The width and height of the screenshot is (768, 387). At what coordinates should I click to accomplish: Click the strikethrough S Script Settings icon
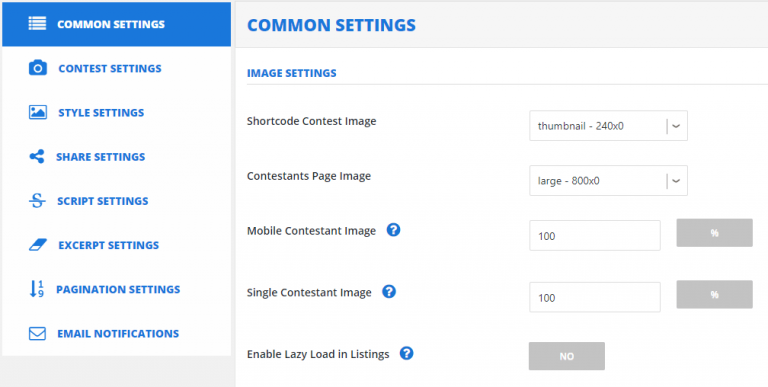pos(37,201)
